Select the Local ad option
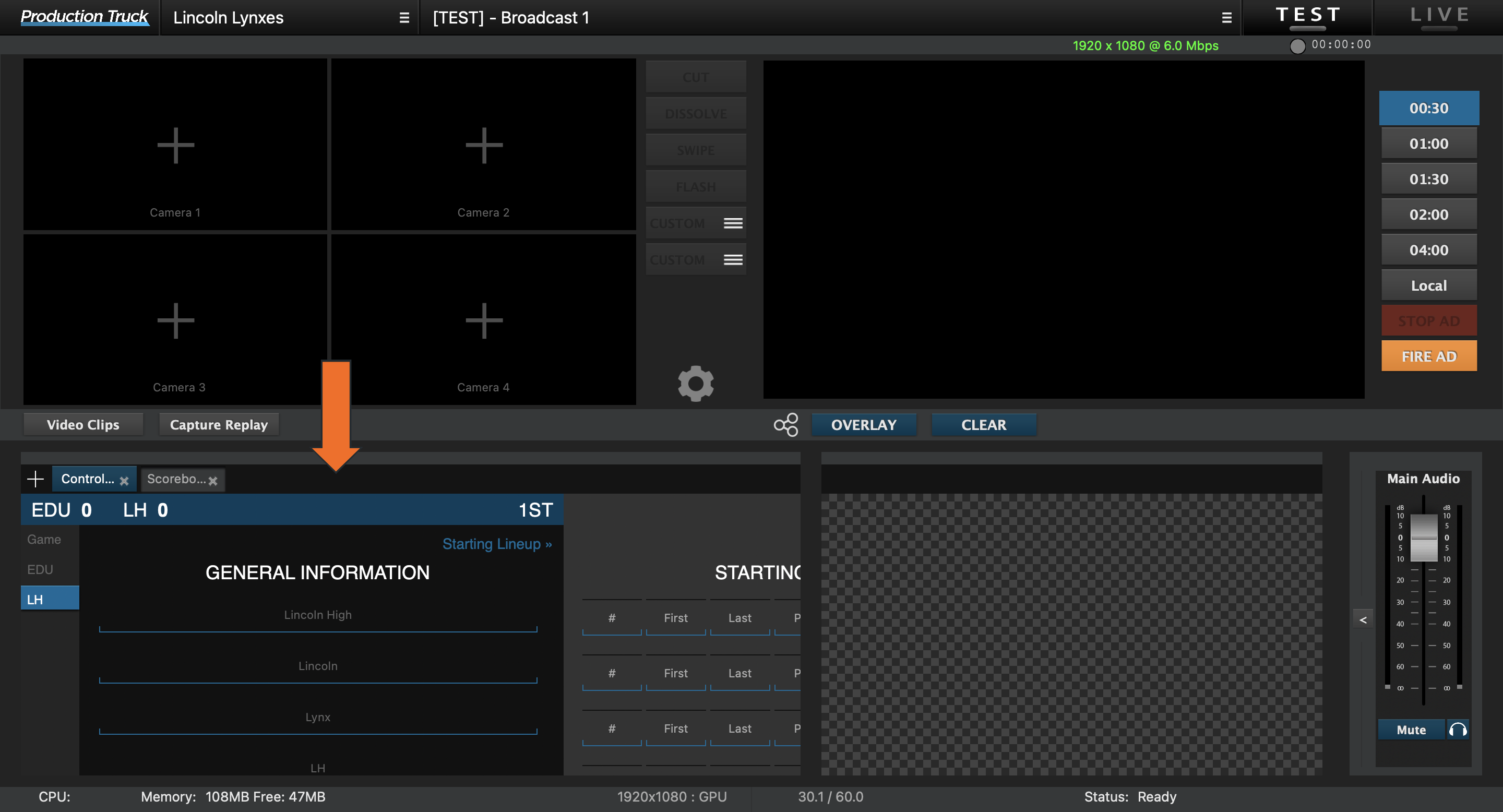The width and height of the screenshot is (1503, 812). 1428,285
